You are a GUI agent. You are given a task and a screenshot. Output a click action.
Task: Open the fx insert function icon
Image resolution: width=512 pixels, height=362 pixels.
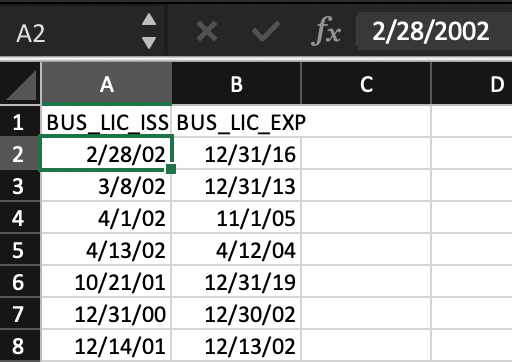point(326,31)
